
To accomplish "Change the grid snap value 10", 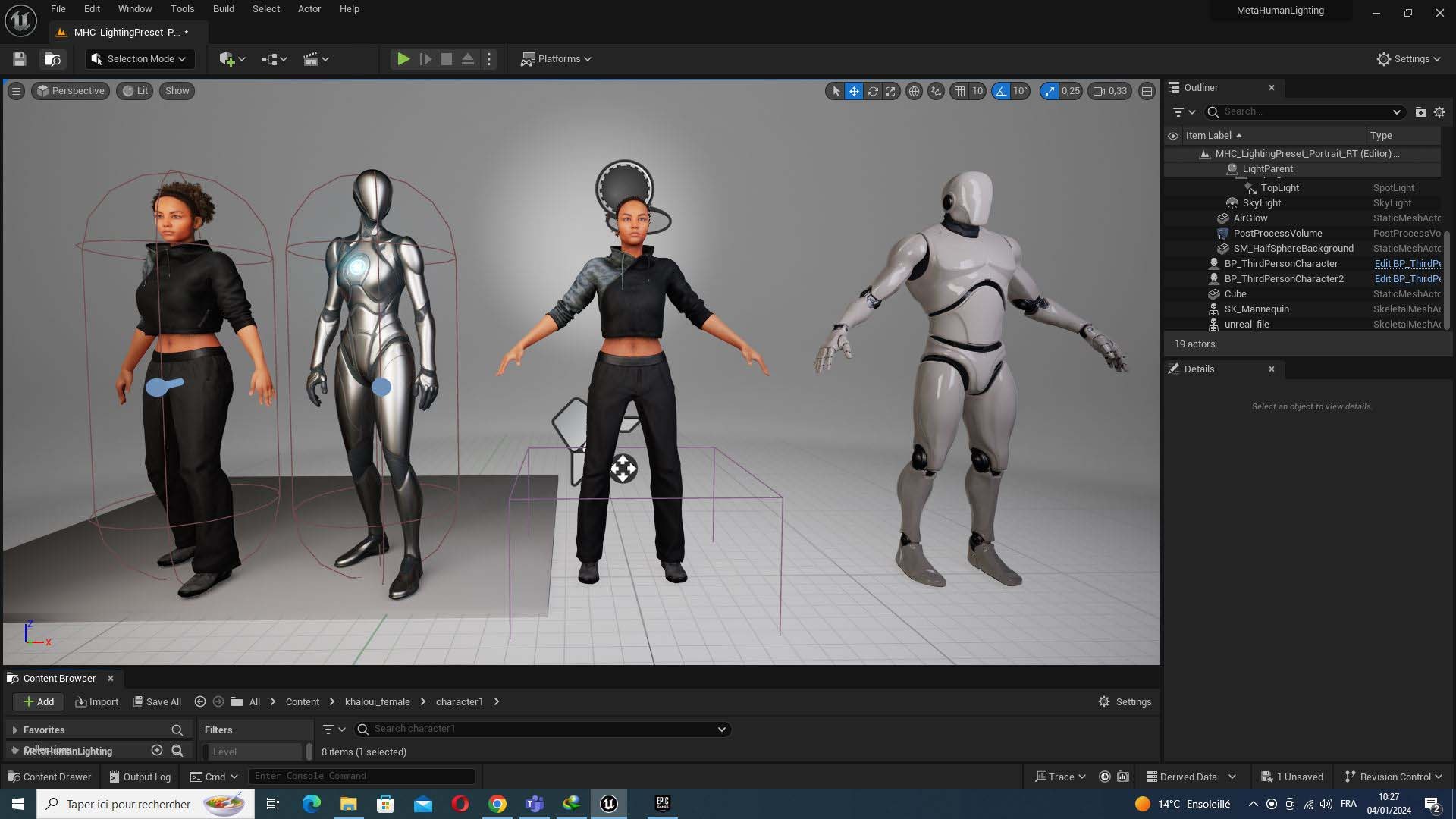I will coord(977,91).
